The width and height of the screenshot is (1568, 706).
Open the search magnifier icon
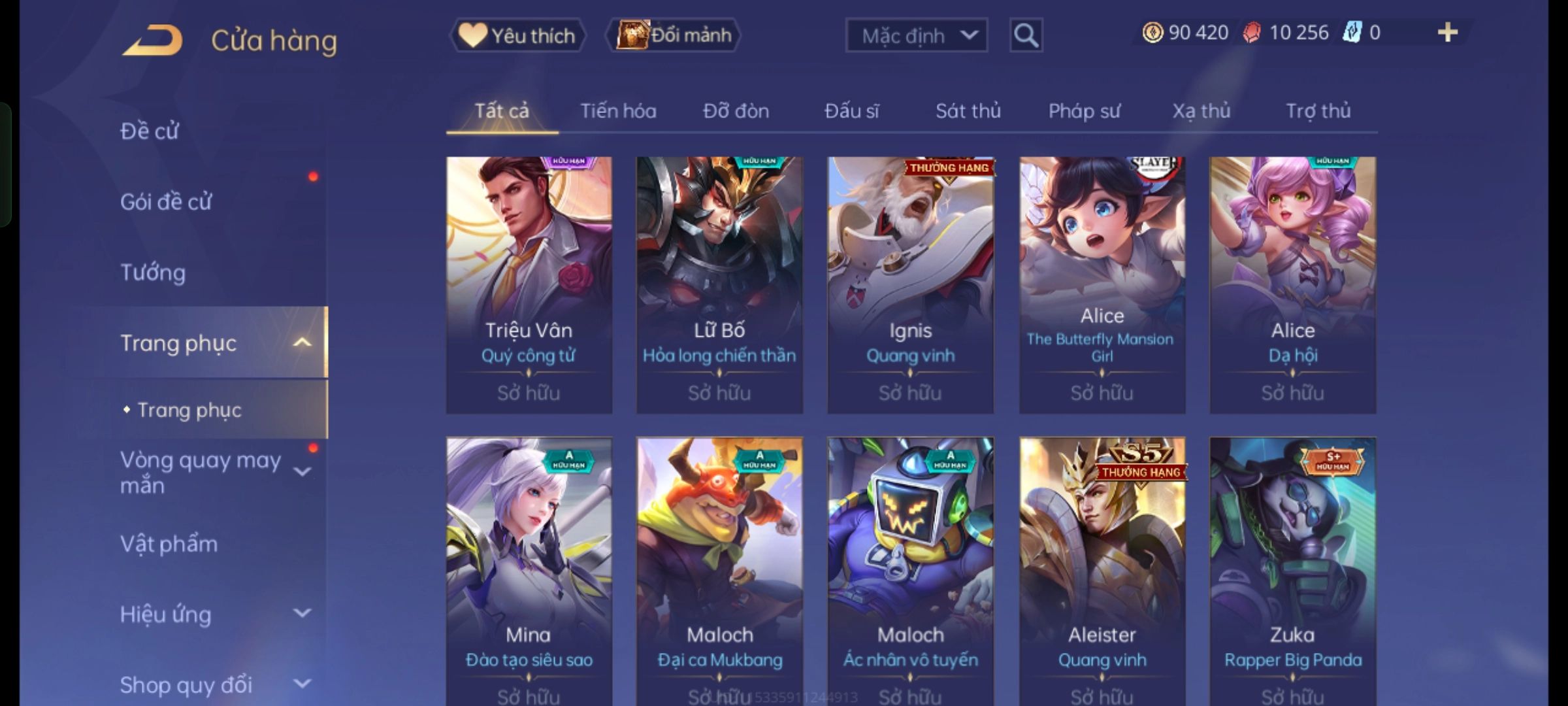pos(1026,35)
